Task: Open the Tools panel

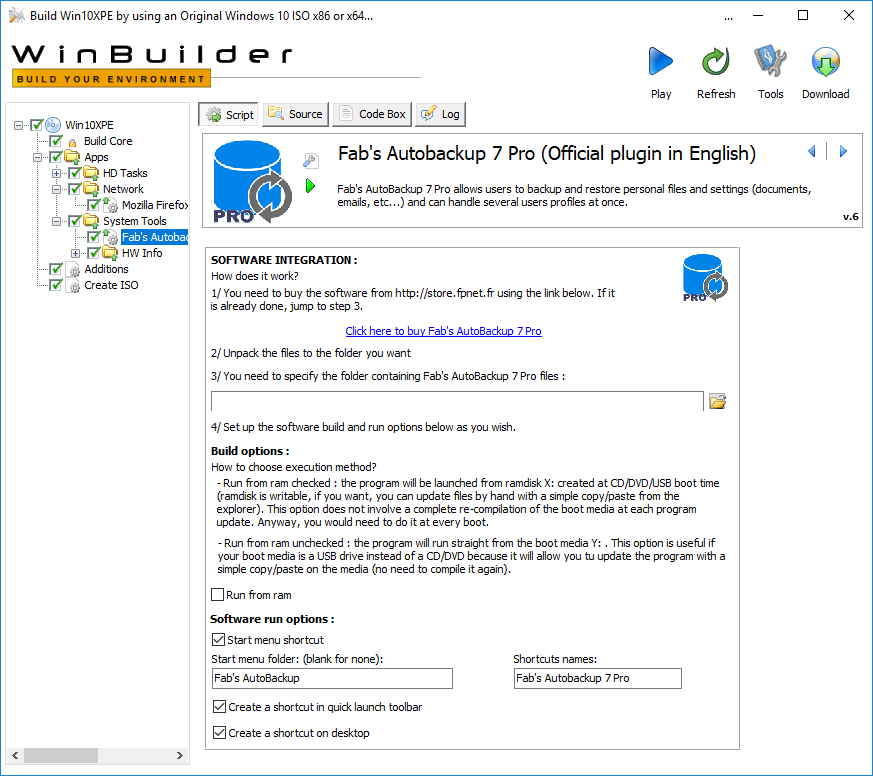Action: (x=770, y=61)
